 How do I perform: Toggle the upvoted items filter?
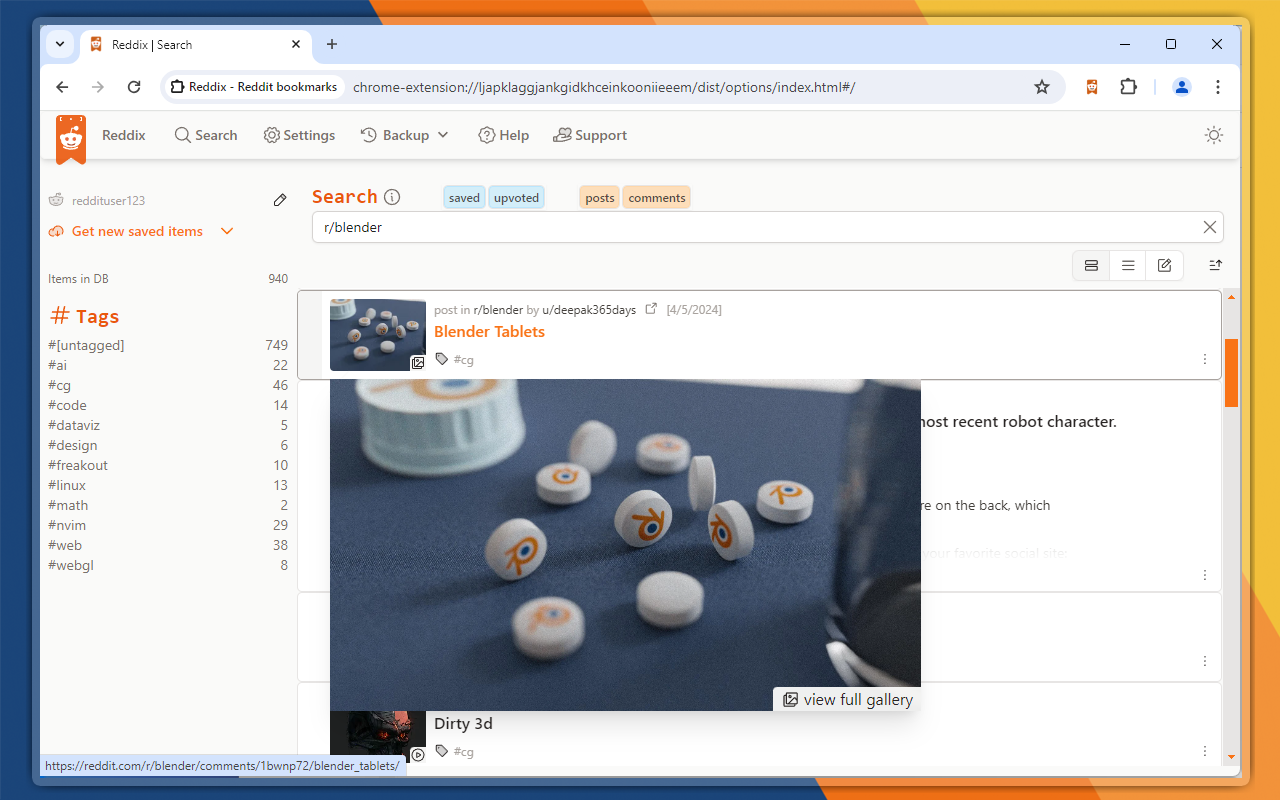516,197
